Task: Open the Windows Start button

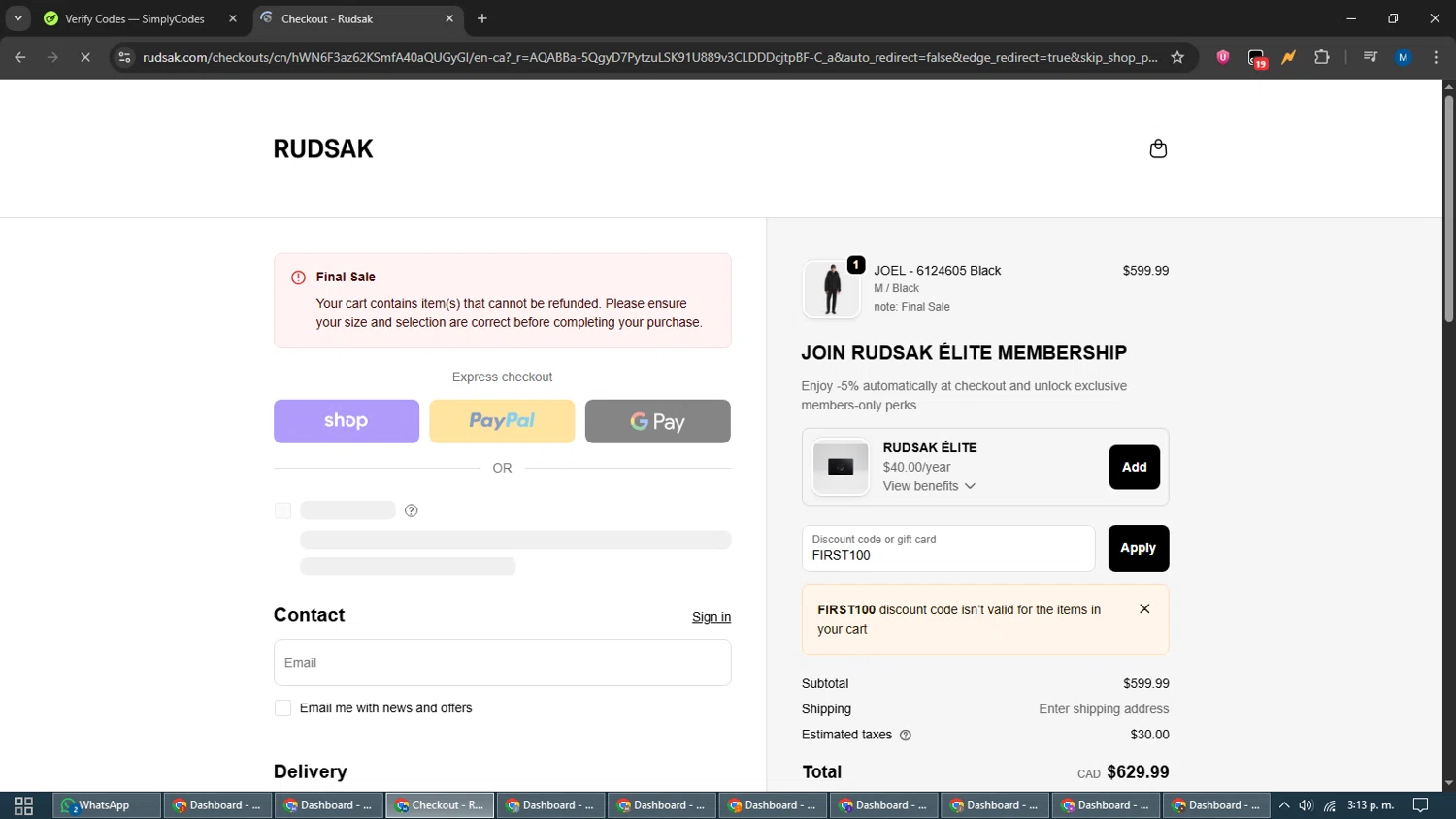Action: coord(23,805)
